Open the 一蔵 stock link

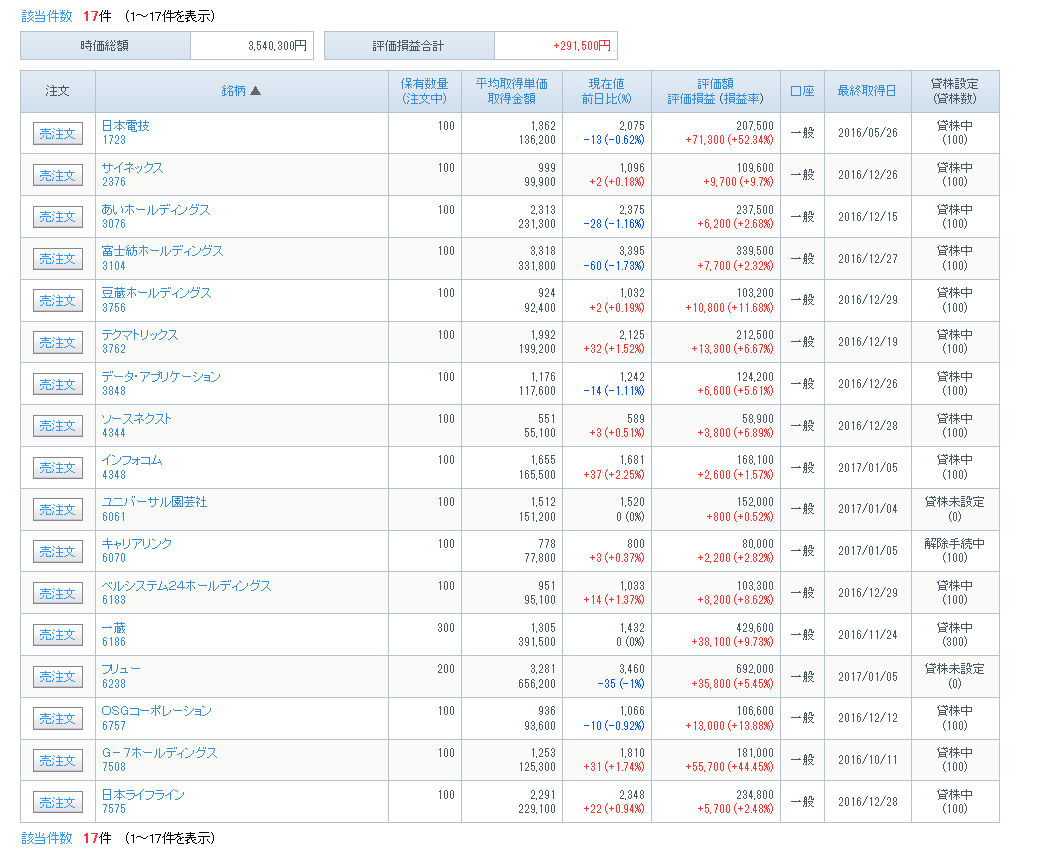pos(113,627)
